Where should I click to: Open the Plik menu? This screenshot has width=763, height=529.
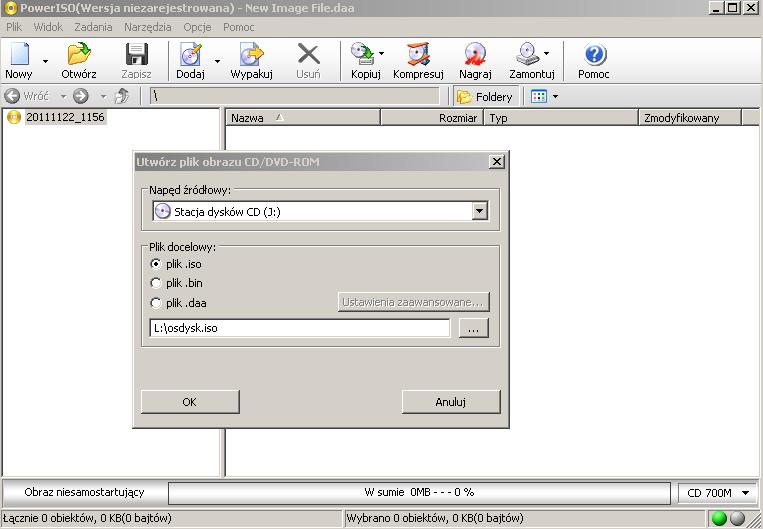[14, 27]
